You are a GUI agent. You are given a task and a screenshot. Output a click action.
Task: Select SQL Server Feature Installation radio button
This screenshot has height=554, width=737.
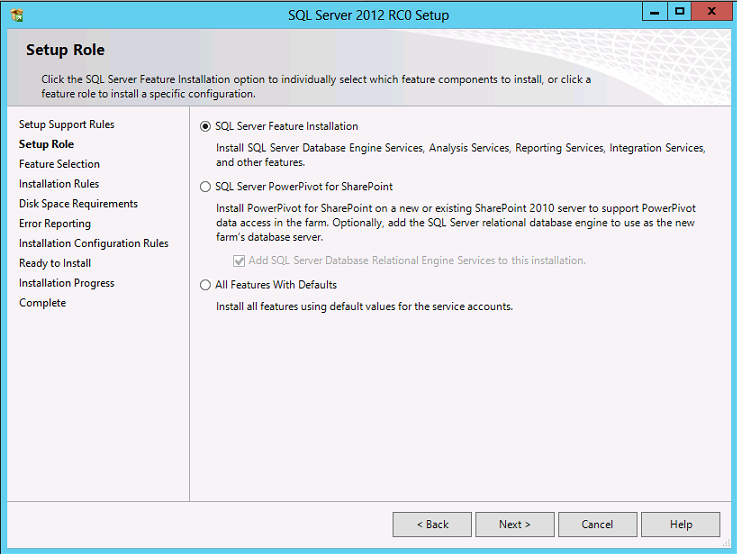pos(205,126)
